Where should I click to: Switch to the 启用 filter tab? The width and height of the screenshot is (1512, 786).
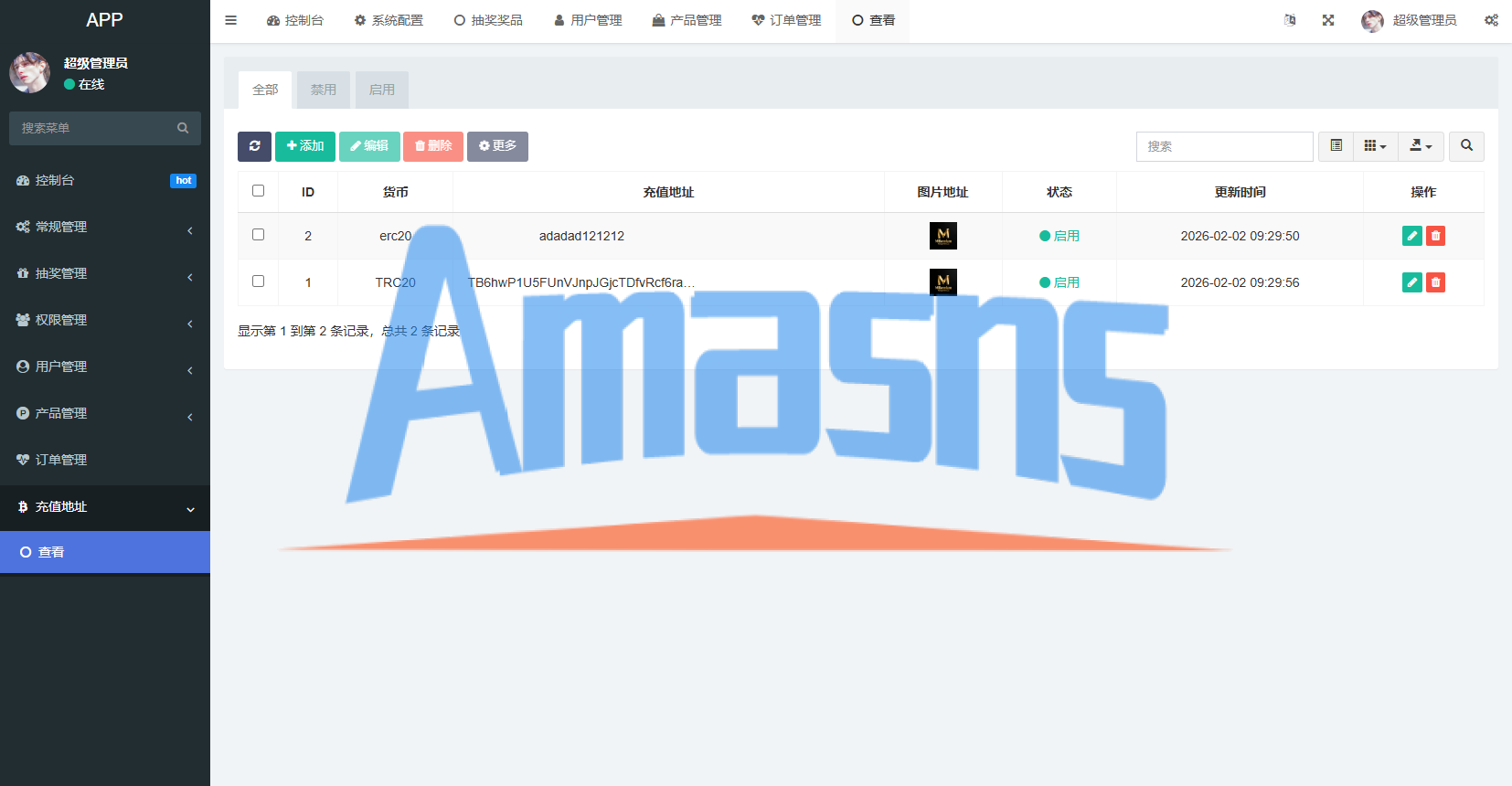(x=382, y=90)
